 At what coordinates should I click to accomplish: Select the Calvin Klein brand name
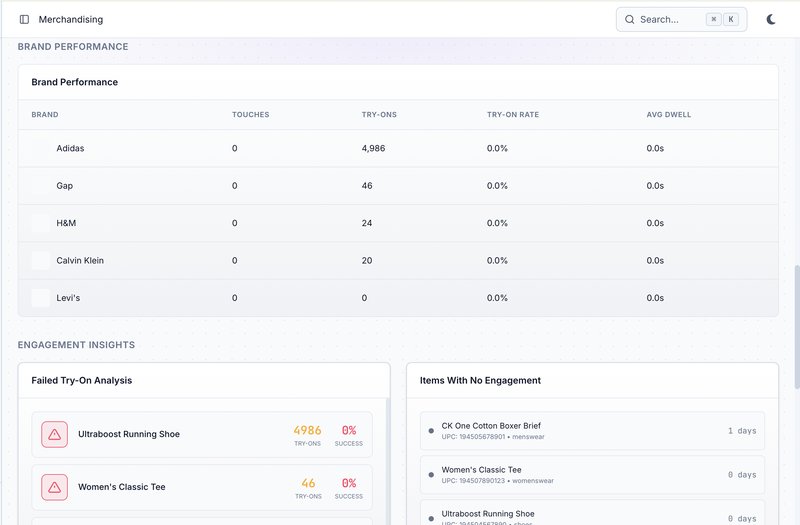tap(80, 260)
